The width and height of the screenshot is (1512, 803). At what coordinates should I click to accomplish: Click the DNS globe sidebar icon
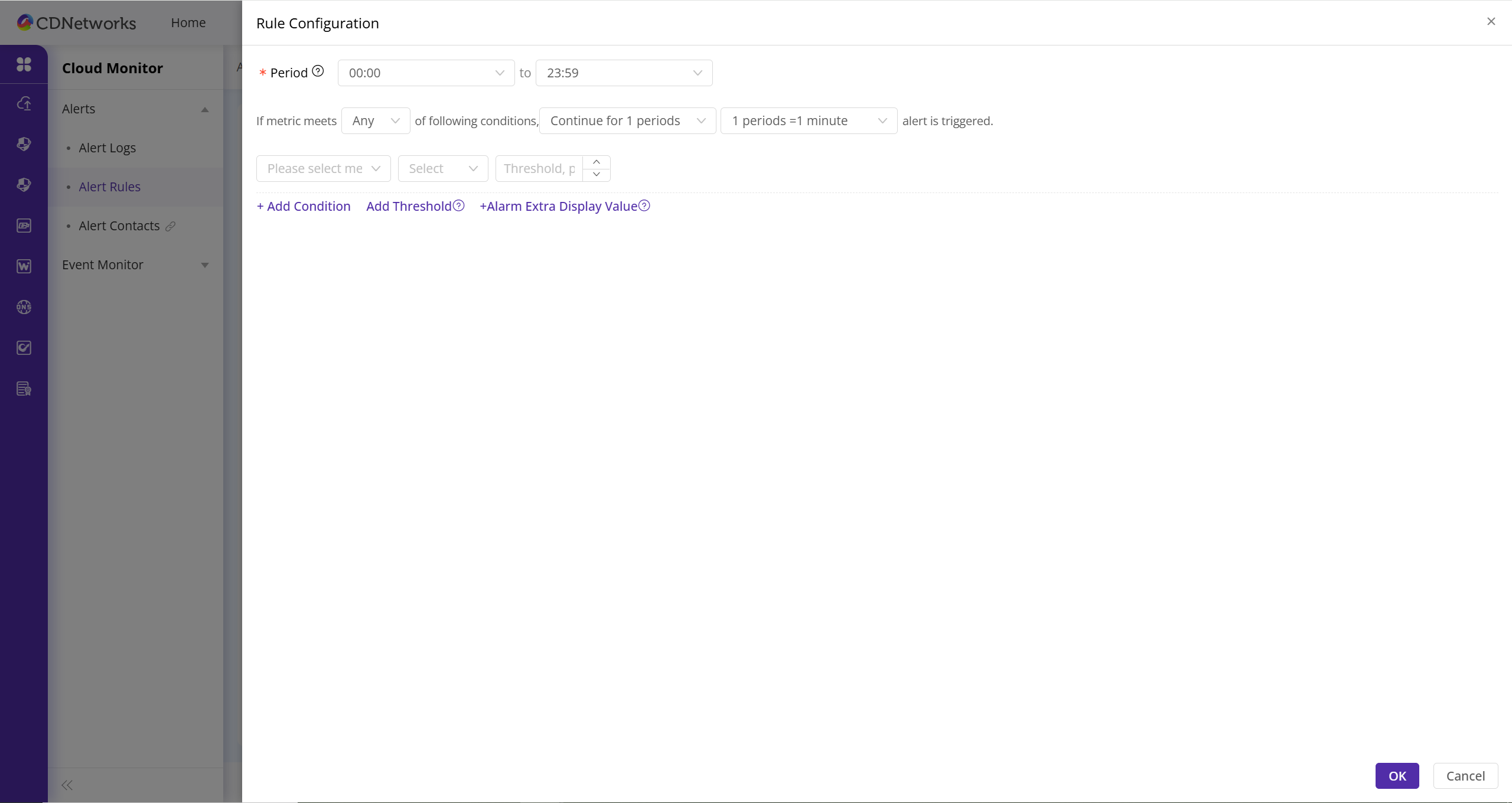click(x=24, y=307)
